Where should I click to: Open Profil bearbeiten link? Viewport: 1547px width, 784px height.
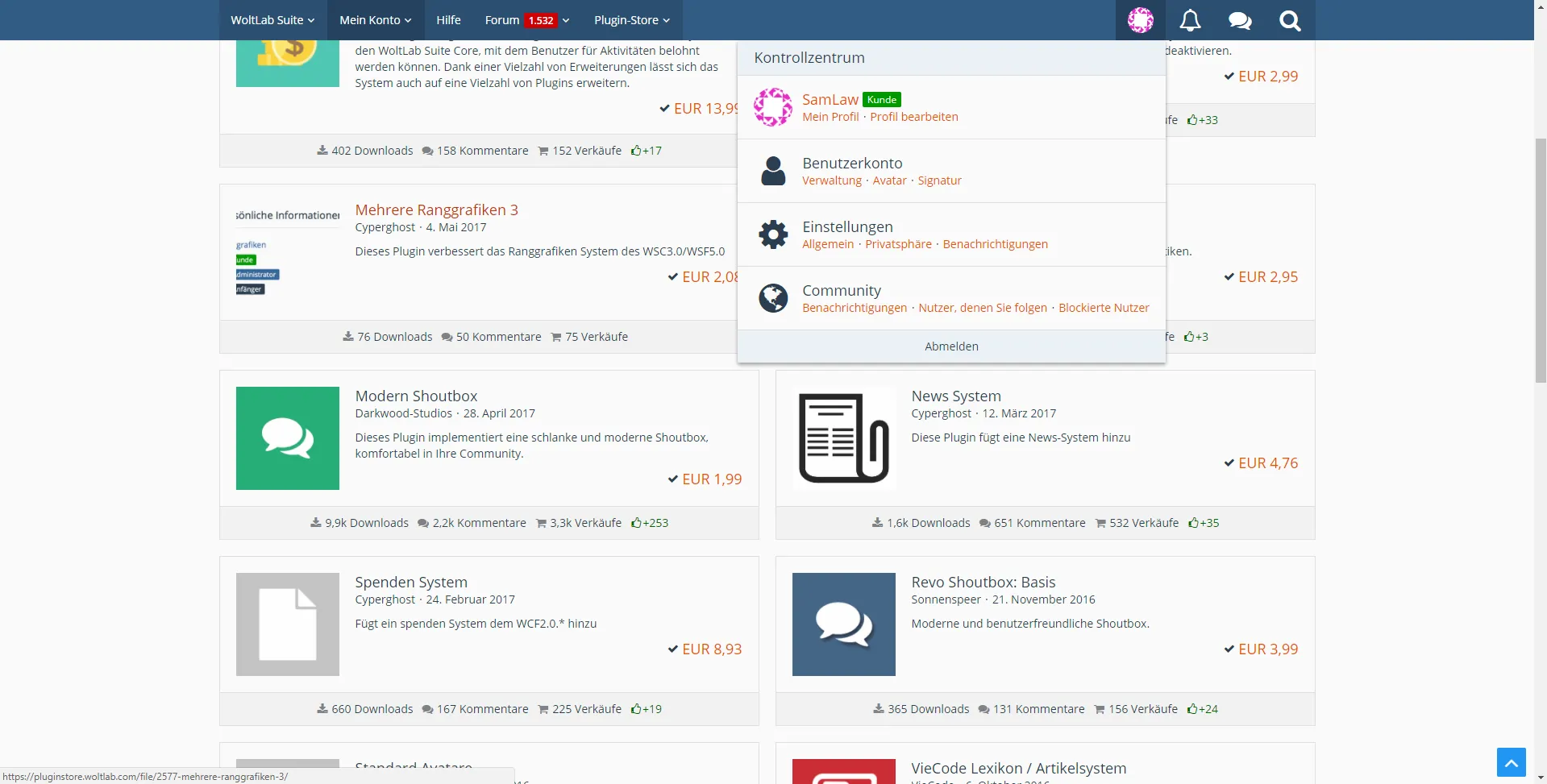click(x=913, y=117)
